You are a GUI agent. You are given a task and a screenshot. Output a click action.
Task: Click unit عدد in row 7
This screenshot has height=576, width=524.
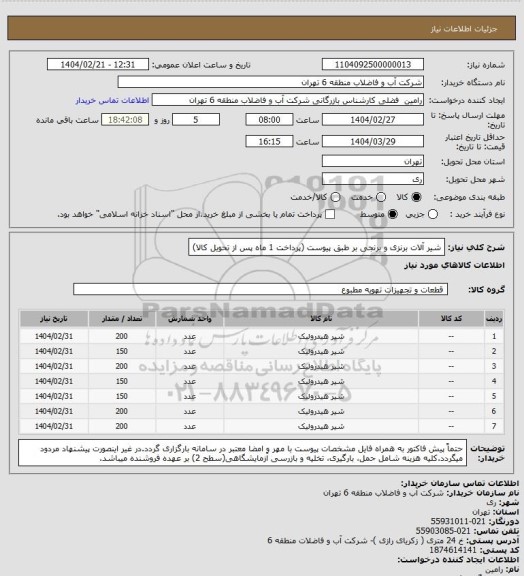pyautogui.click(x=190, y=426)
